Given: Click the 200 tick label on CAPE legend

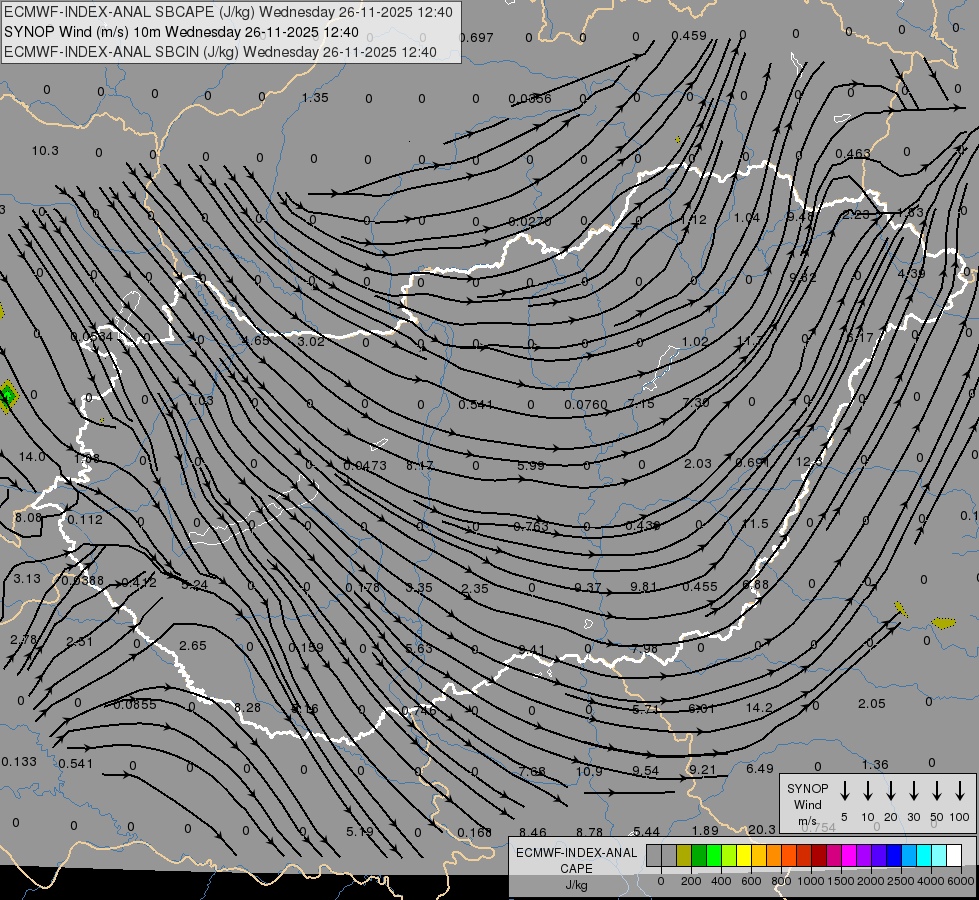Looking at the screenshot, I should click(691, 881).
